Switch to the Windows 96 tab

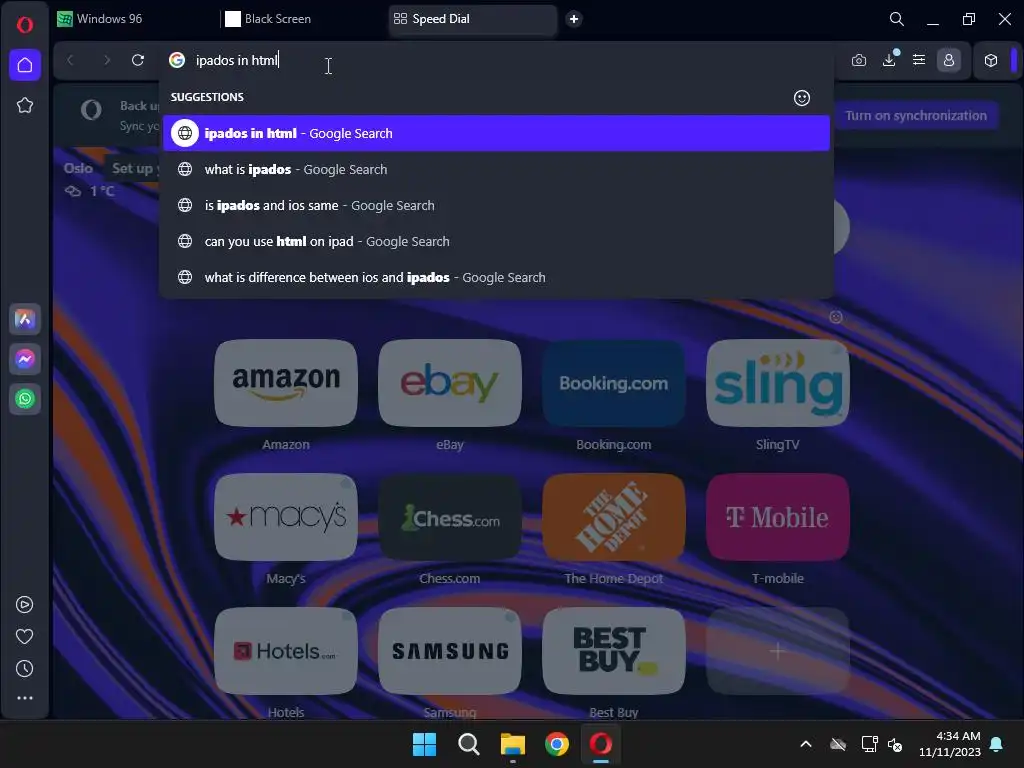[x=134, y=19]
